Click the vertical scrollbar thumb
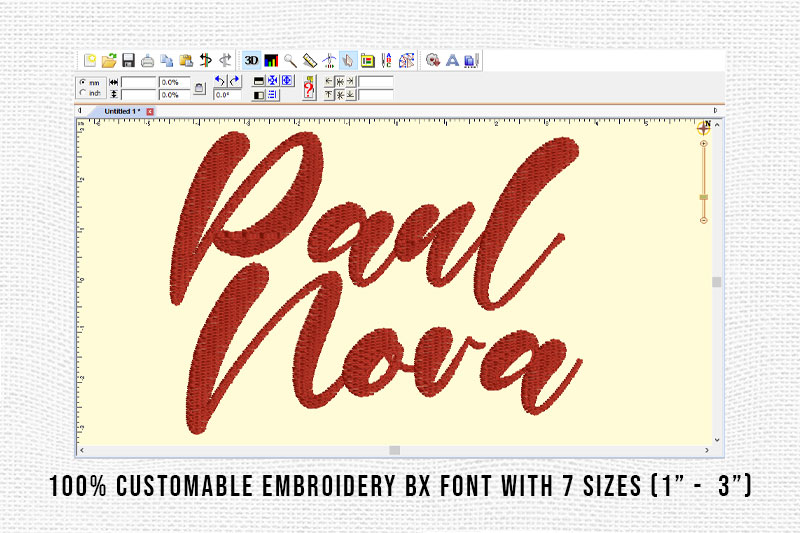This screenshot has width=800, height=533. [x=717, y=282]
